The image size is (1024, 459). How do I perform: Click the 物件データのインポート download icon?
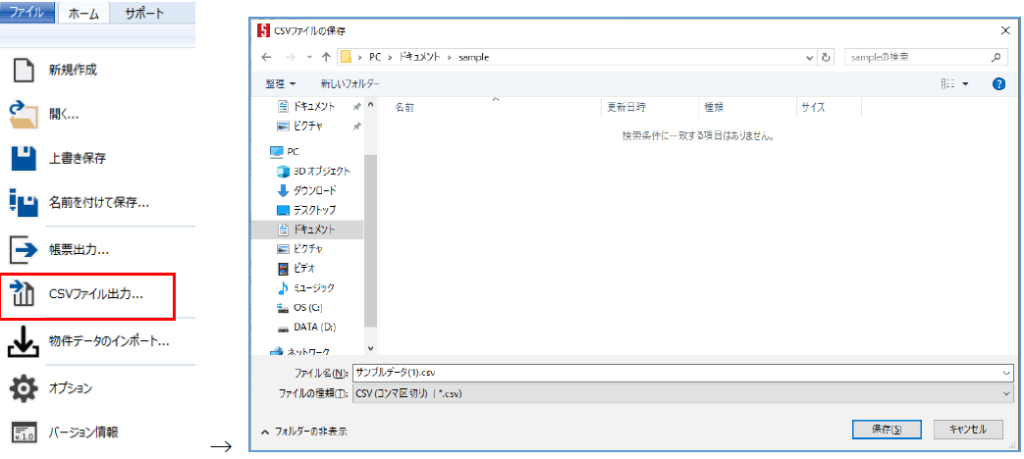(22, 341)
